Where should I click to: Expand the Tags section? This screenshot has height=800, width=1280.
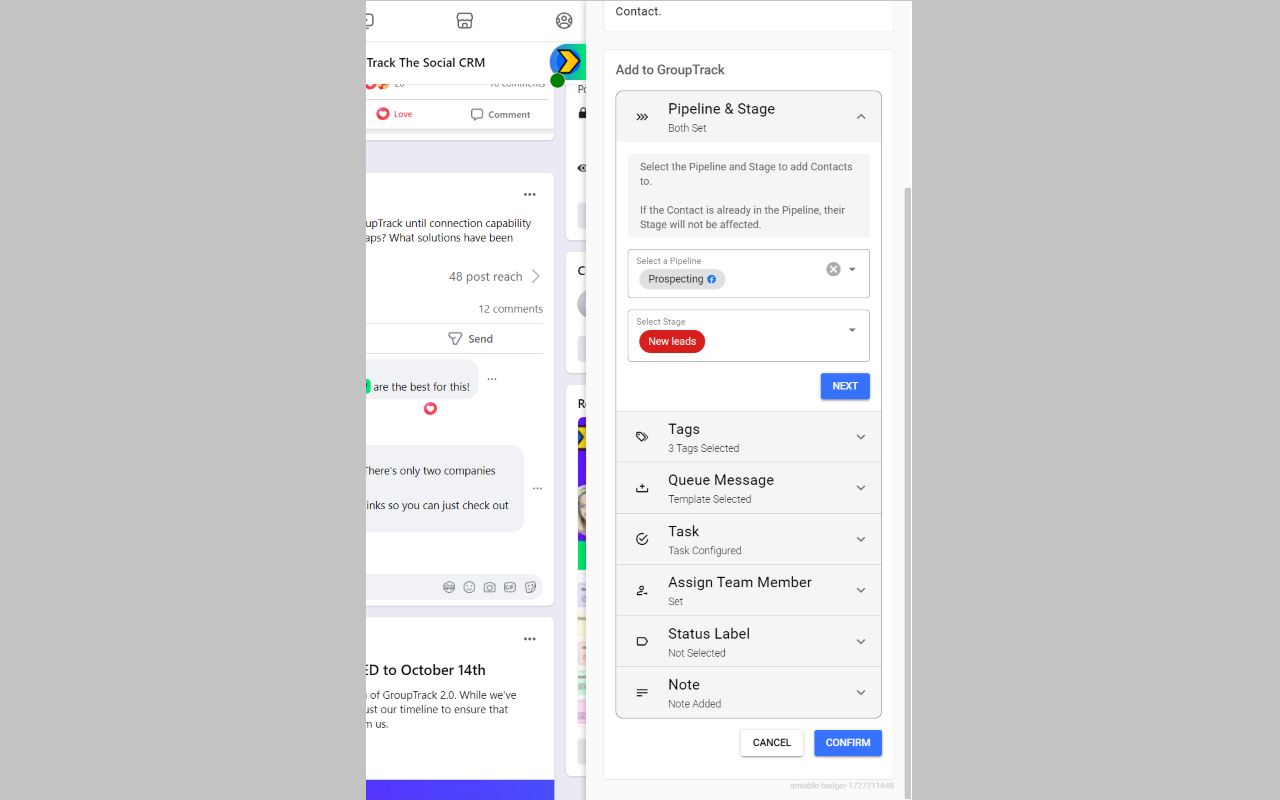(749, 437)
